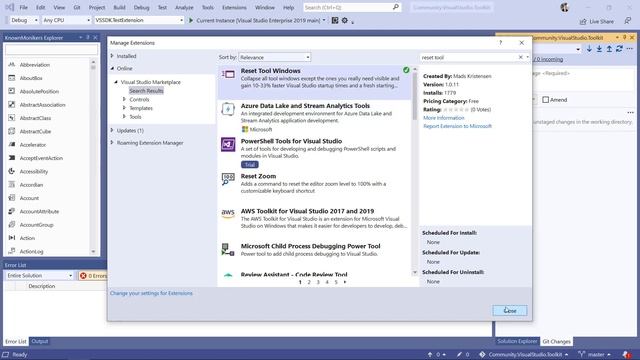Click the Git fetch down-arrow icon
The width and height of the screenshot is (640, 360).
pos(589,49)
